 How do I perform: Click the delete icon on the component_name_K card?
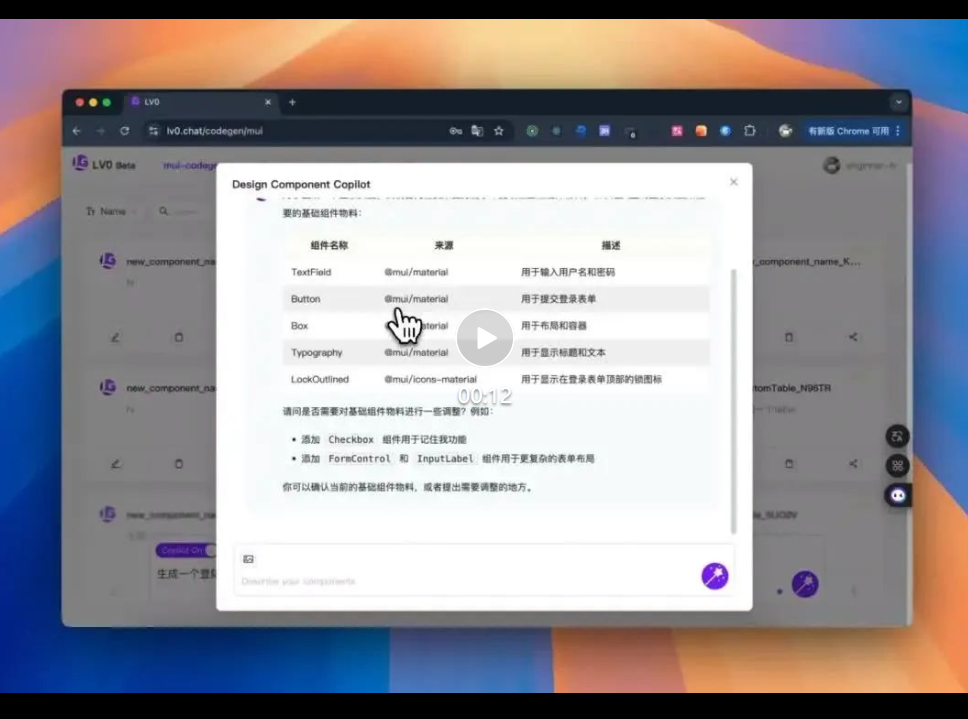788,337
